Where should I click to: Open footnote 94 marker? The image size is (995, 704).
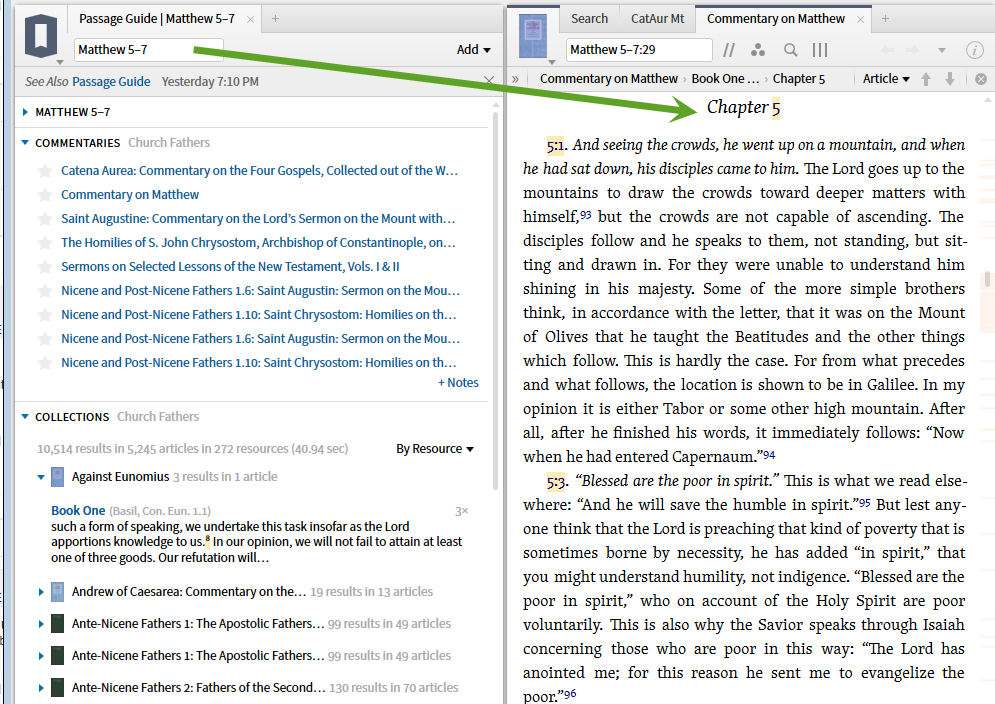[x=769, y=455]
